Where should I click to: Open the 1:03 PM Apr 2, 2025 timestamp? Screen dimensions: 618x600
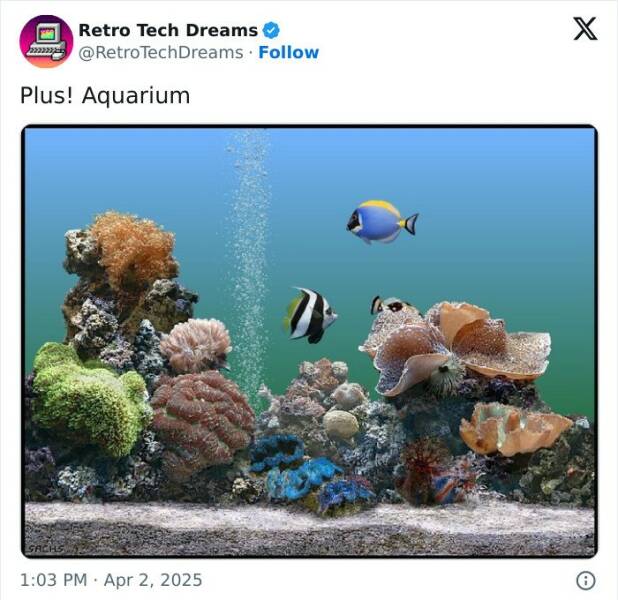(x=111, y=580)
